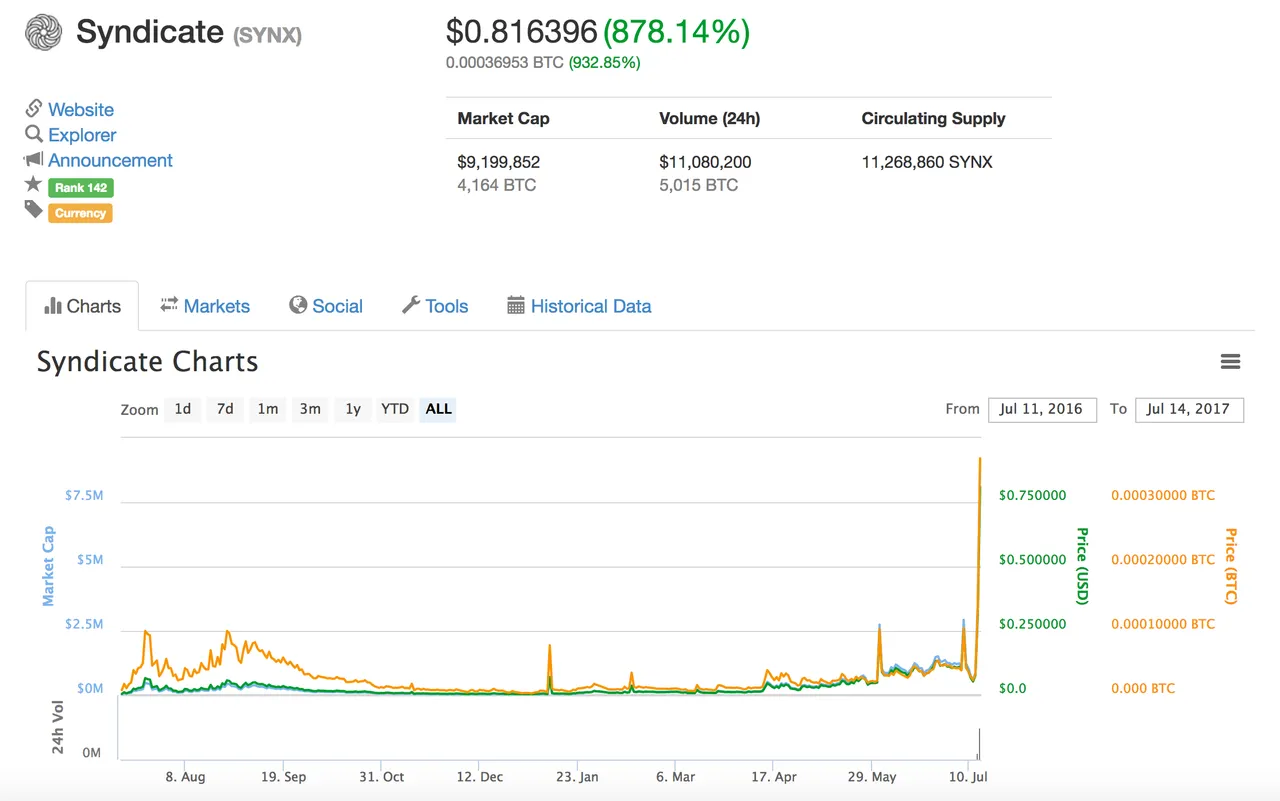Screen dimensions: 1280x801
Task: Click the $7.5M market cap axis tick
Action: (x=84, y=495)
